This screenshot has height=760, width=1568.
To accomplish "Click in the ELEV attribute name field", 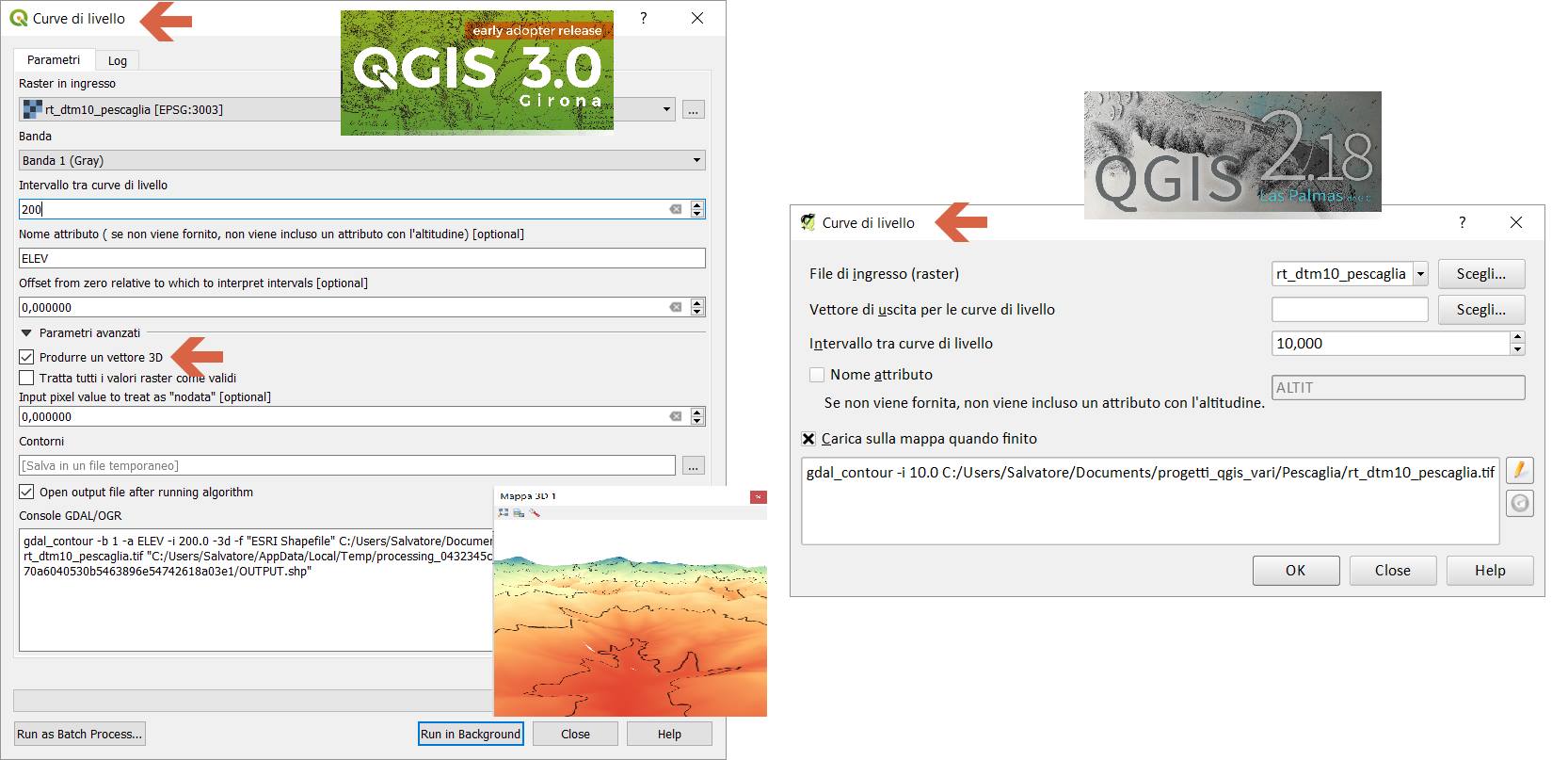I will pos(361,258).
